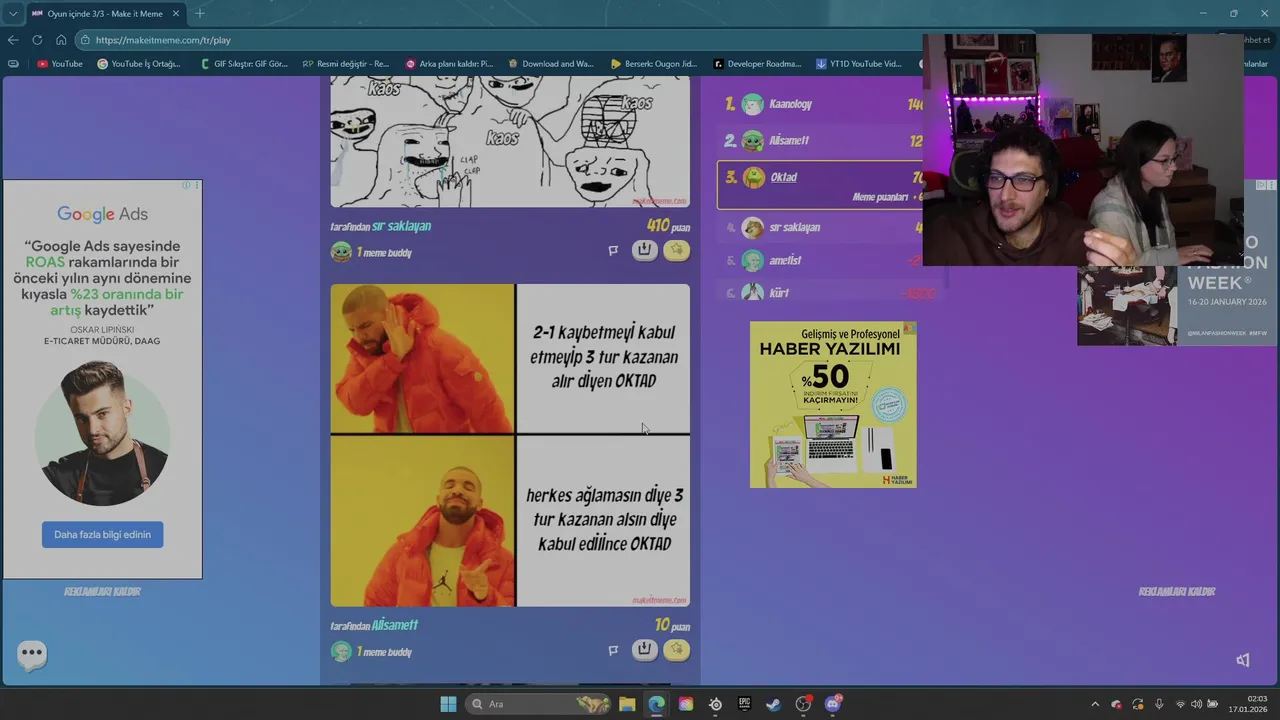Image resolution: width=1280 pixels, height=720 pixels.
Task: Open the tab search dropdown
Action: 12,14
